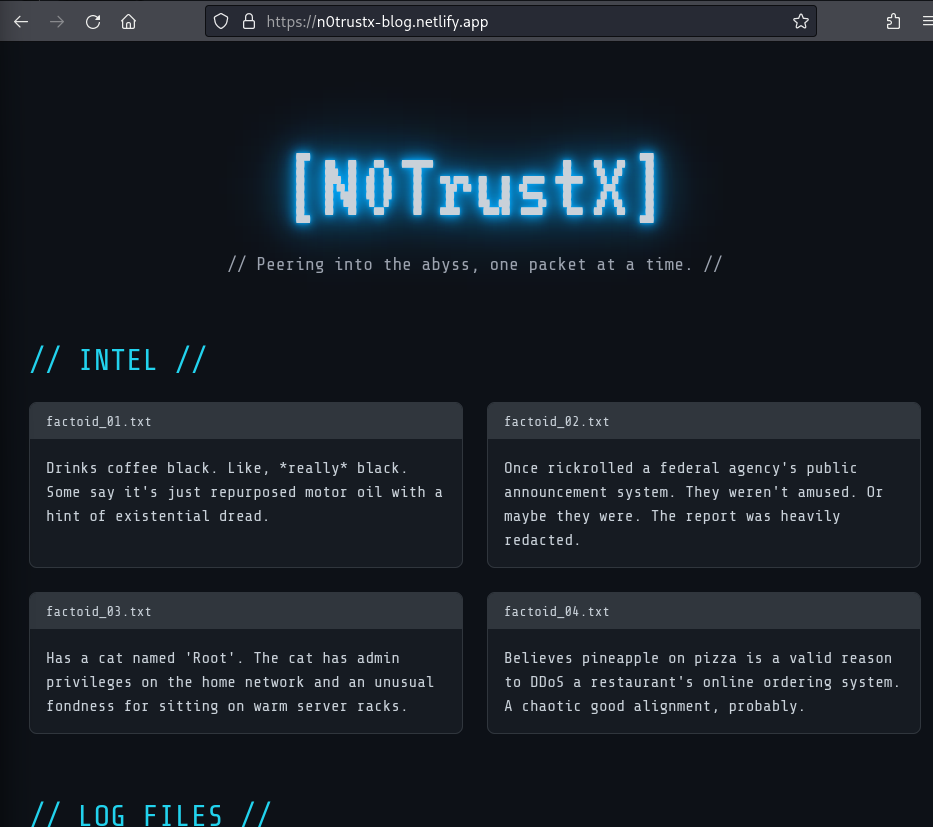Click the rickrolled federal agency factoid text
The width and height of the screenshot is (933, 827).
(694, 504)
